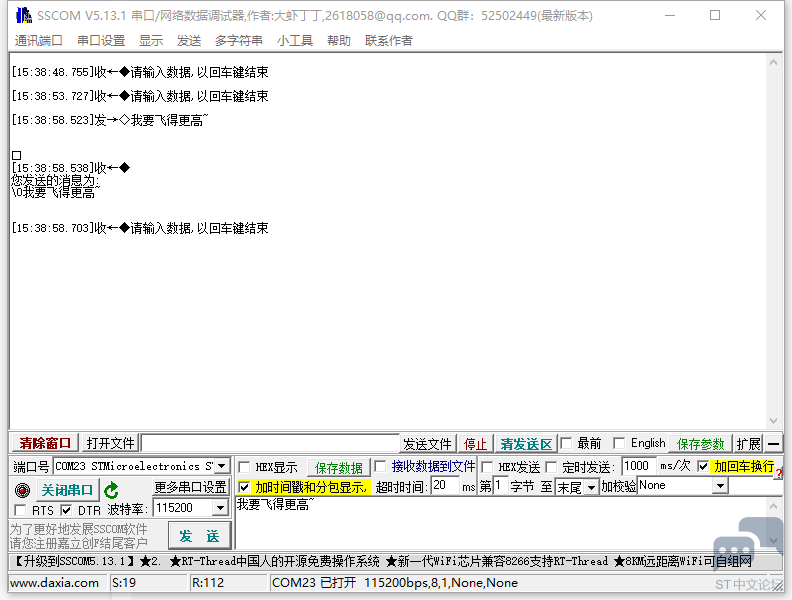Toggle the HEX发送 checkbox
This screenshot has width=792, height=600.
(487, 467)
